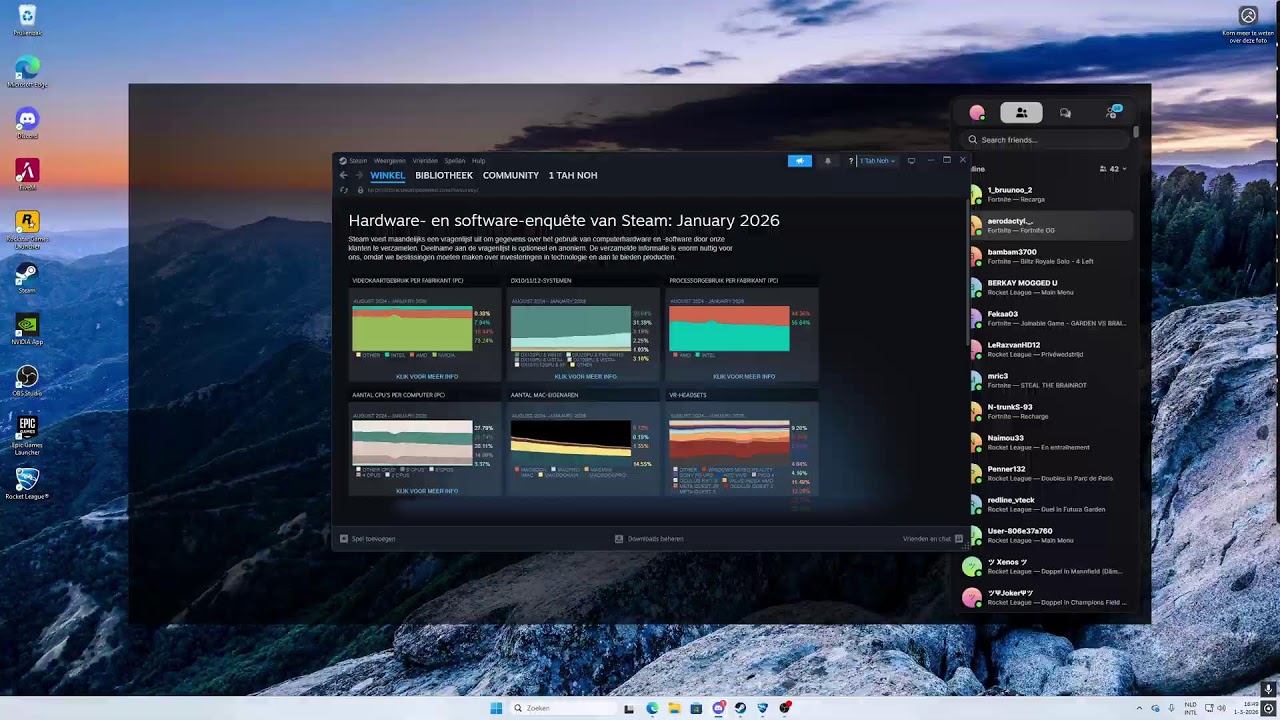
Task: Open the Vrienden menu
Action: point(425,161)
